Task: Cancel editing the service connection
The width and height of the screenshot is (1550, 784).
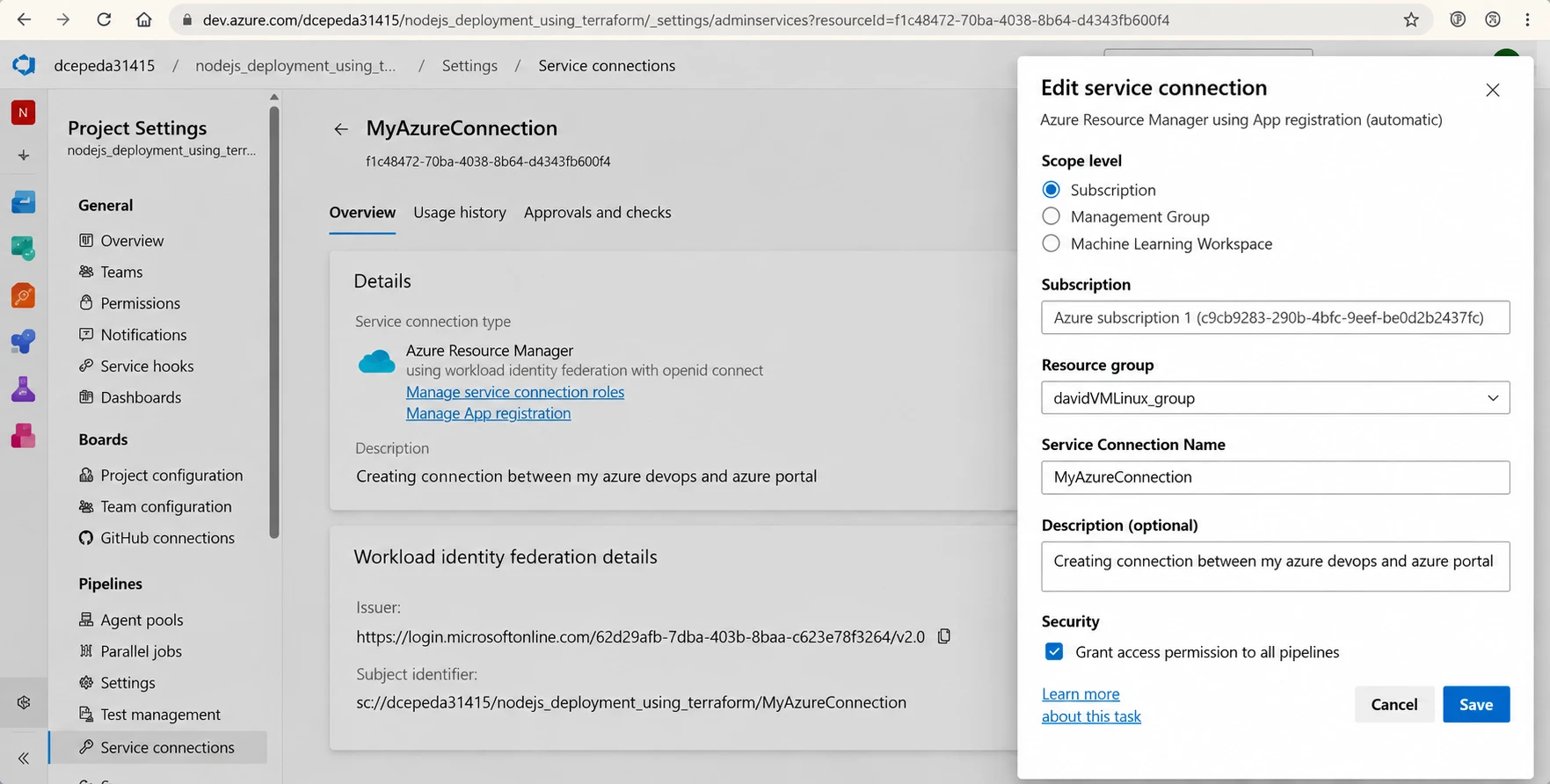Action: tap(1394, 704)
